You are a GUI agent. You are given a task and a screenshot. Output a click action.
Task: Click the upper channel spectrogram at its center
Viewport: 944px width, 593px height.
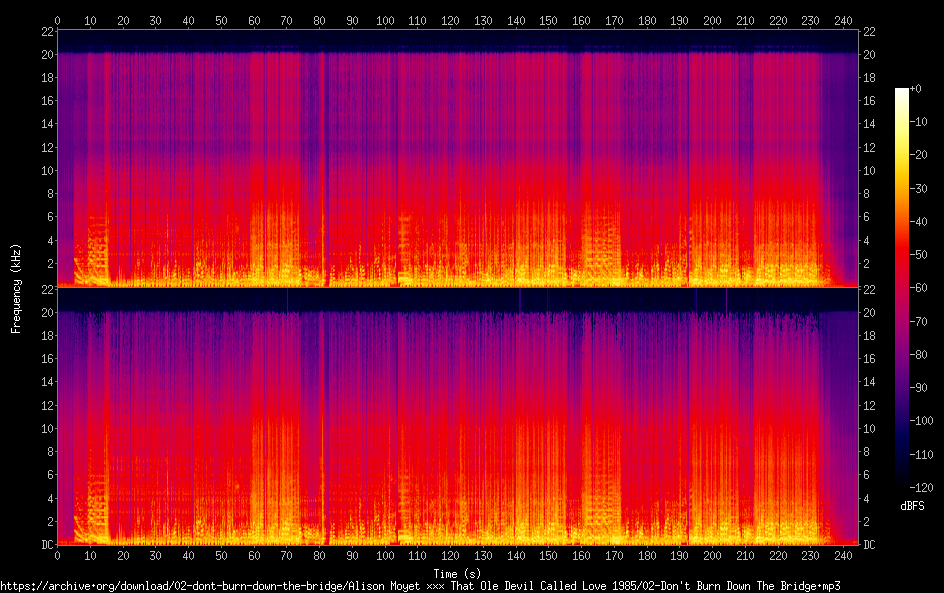[459, 158]
